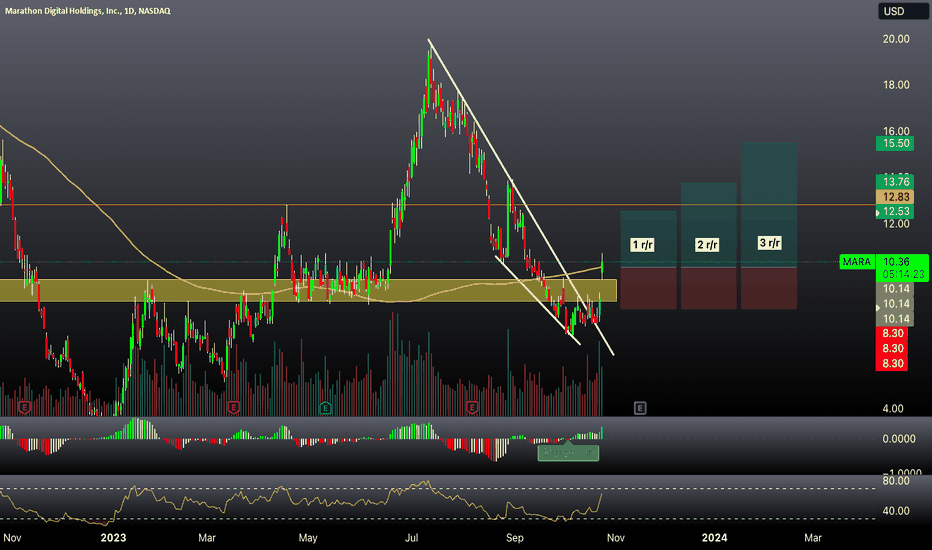This screenshot has width=932, height=550.
Task: Click the Marathon Digital Holdings chart title
Action: tap(87, 11)
